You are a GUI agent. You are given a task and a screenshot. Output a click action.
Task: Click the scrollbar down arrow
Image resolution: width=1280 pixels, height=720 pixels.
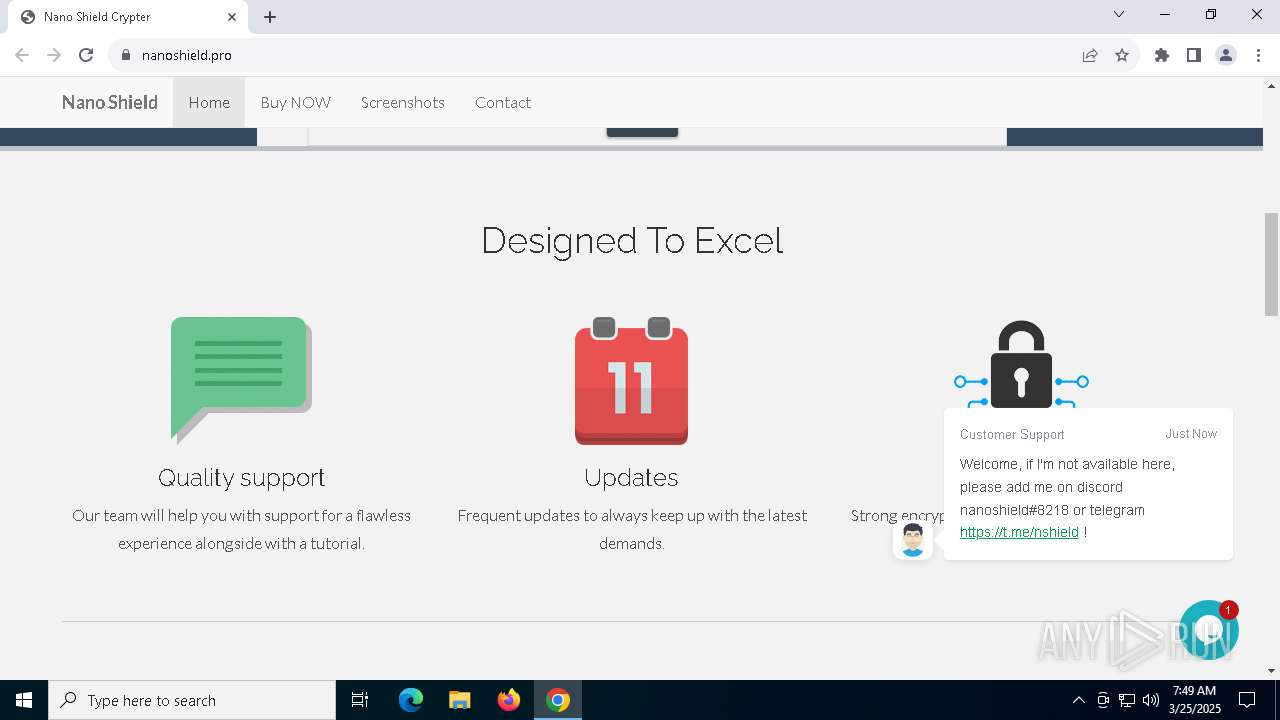point(1271,671)
